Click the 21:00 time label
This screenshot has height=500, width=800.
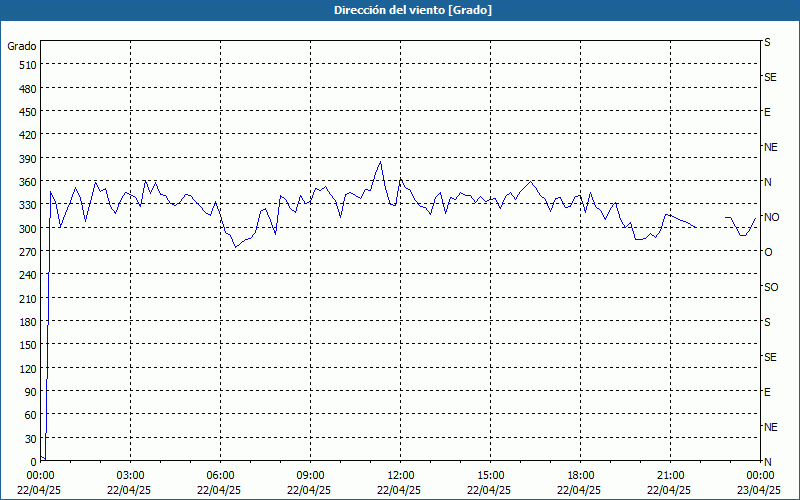670,476
